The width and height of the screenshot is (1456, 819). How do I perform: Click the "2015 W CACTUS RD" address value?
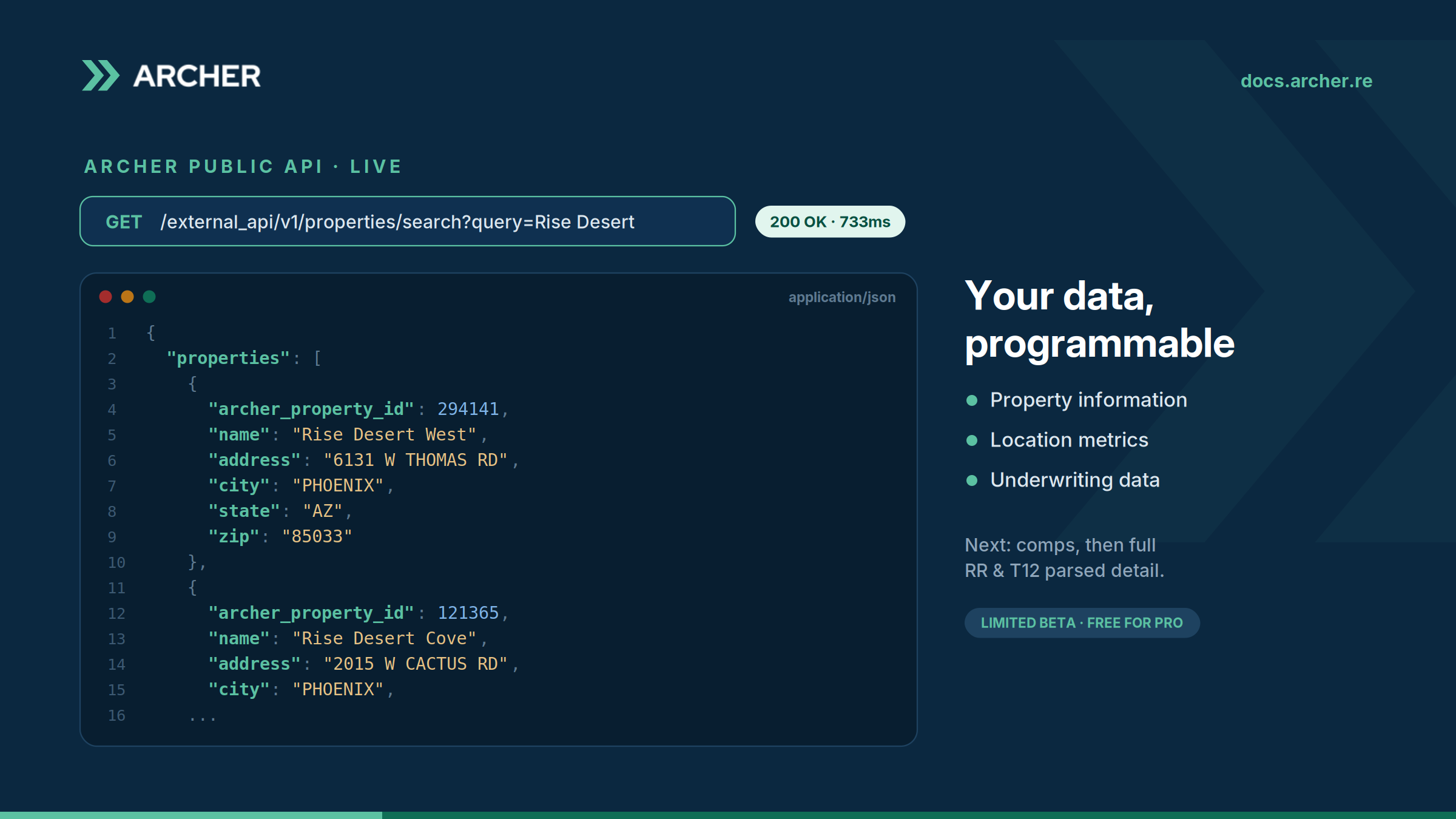point(415,664)
